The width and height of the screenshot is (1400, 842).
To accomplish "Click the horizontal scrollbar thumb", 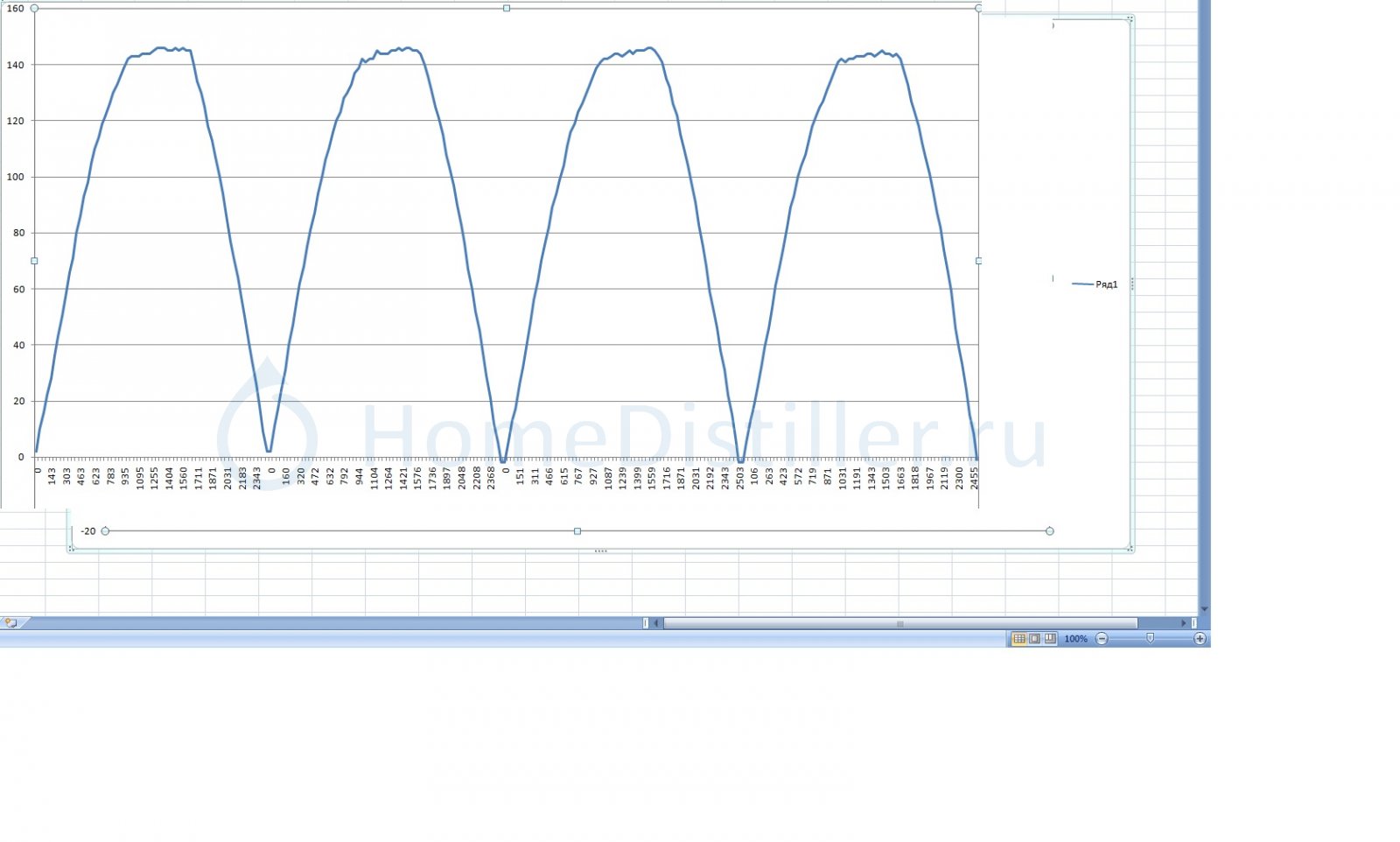I will tap(900, 623).
